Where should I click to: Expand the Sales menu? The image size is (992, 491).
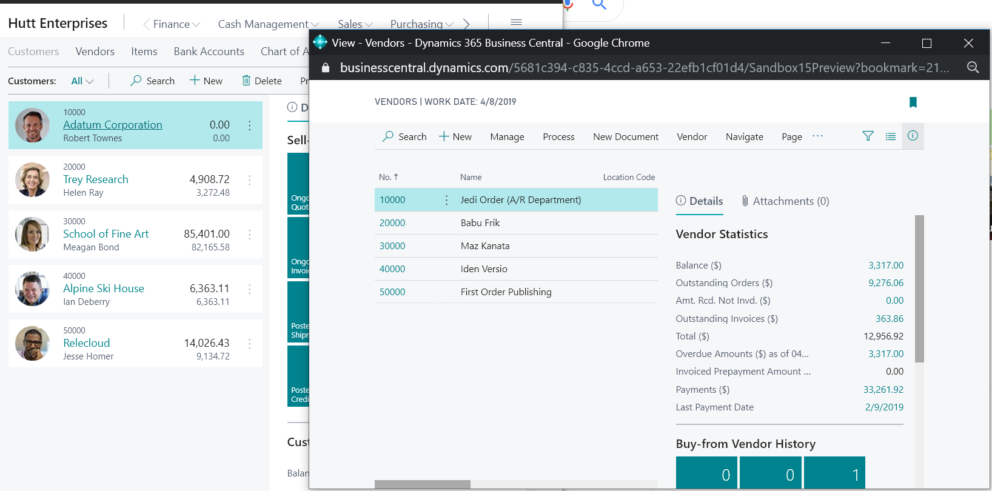click(x=354, y=24)
